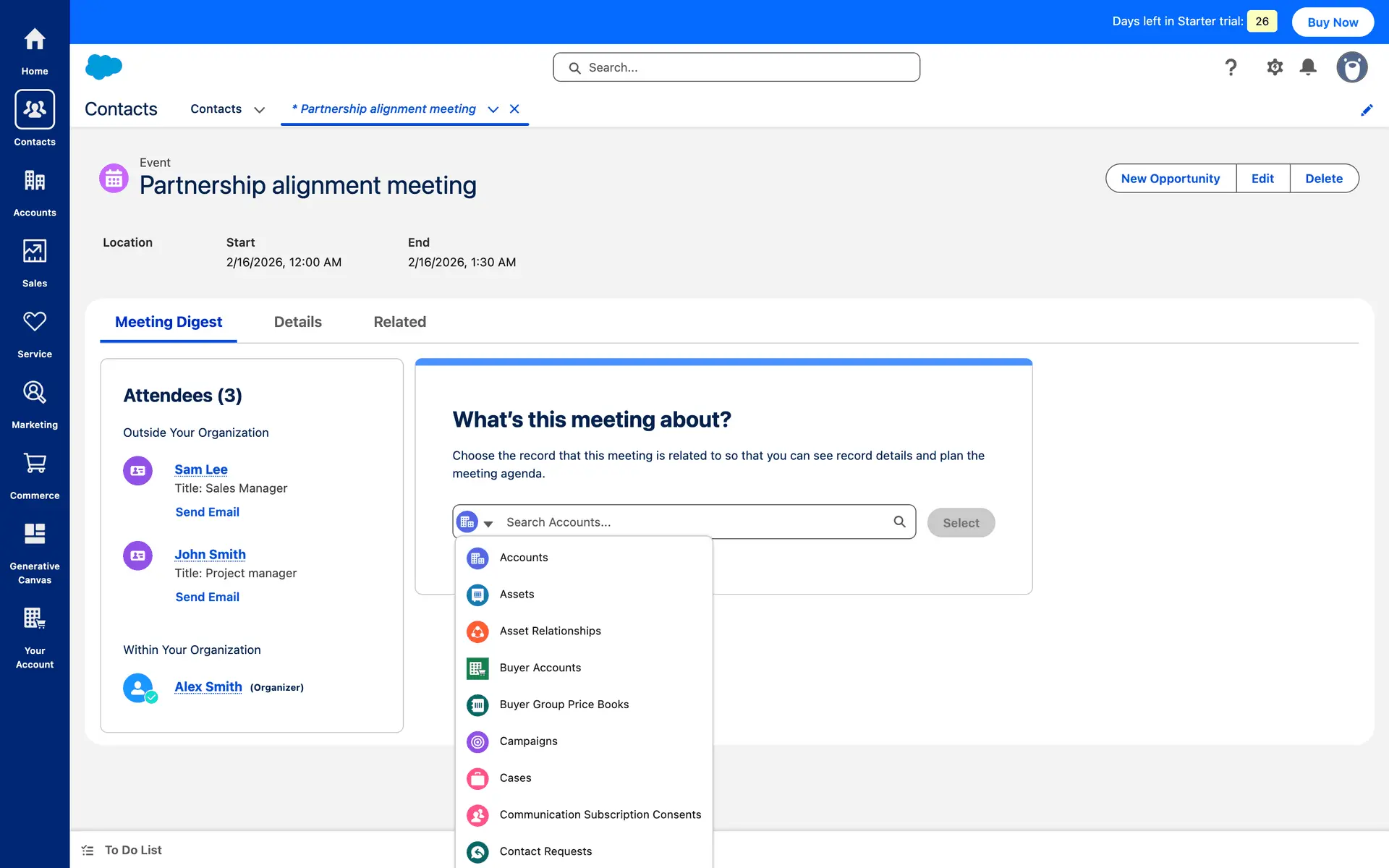Choose Campaigns from the object list
The width and height of the screenshot is (1389, 868).
pos(528,741)
